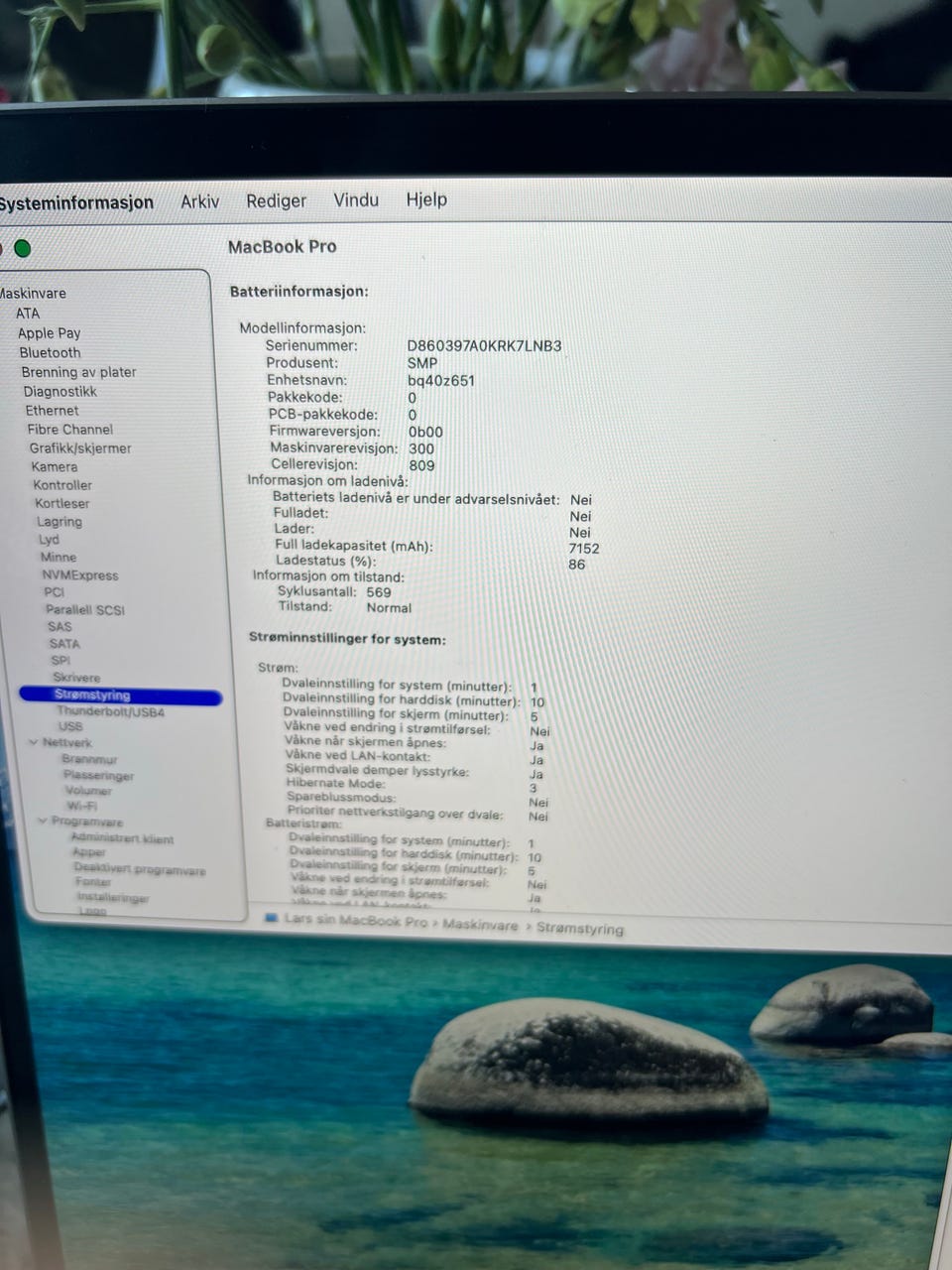Select Apple Pay in the sidebar
Screen dimensions: 952x1270
[50, 333]
